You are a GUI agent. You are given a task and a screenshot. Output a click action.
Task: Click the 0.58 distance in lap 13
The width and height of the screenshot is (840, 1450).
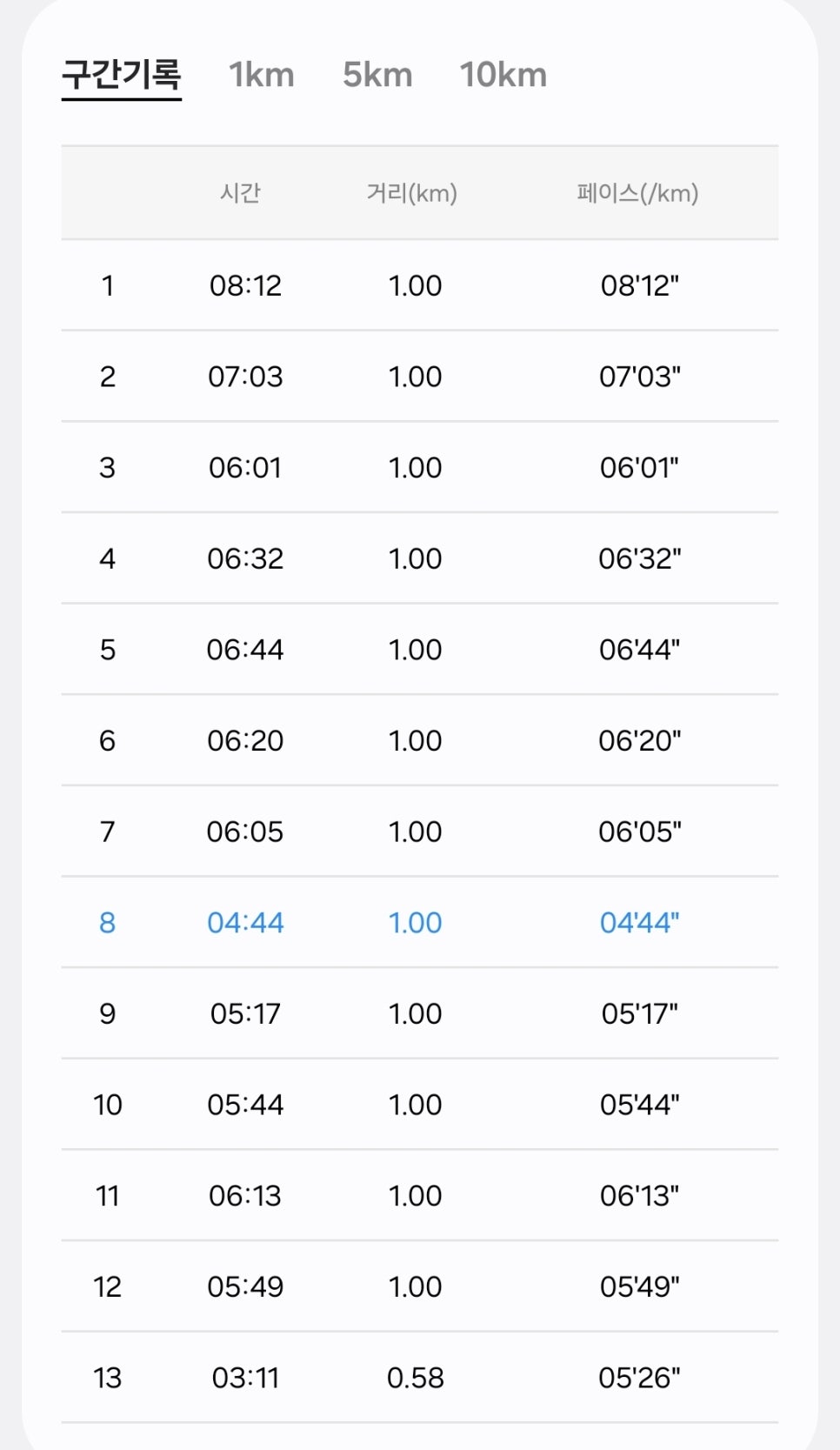(416, 1378)
